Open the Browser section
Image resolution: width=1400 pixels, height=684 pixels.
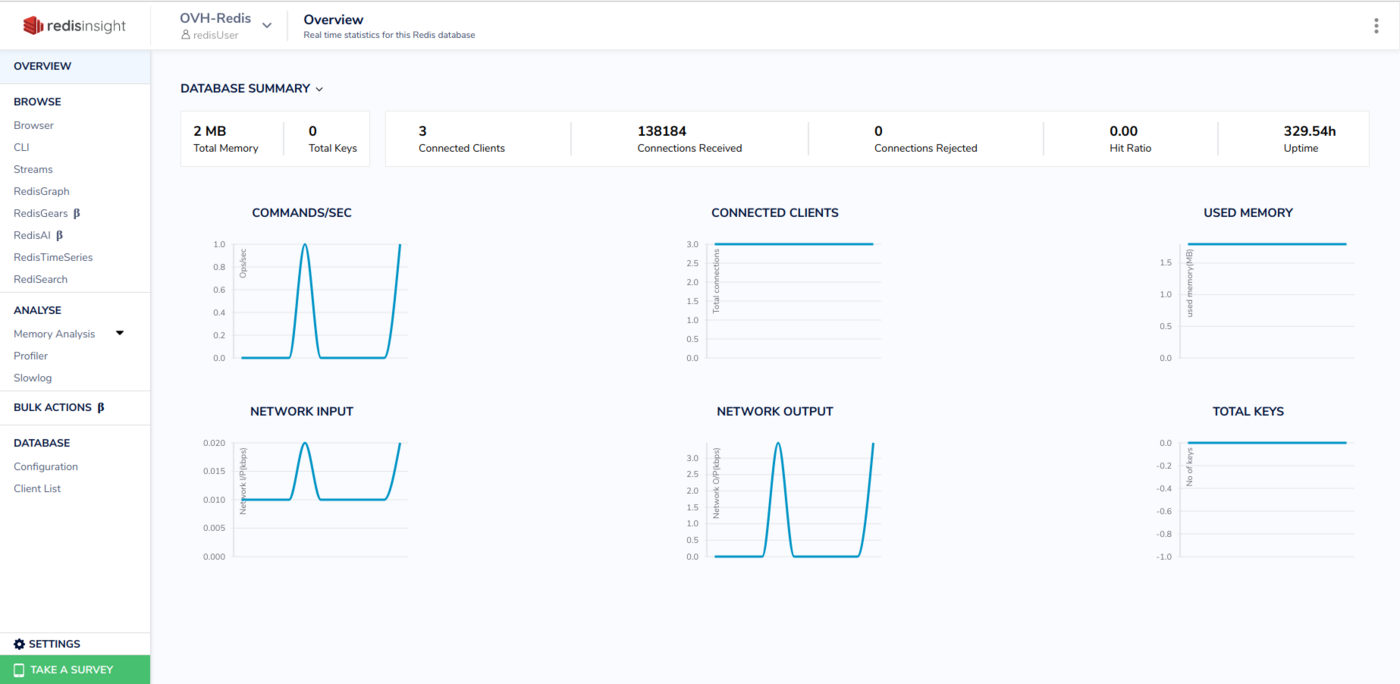tap(34, 125)
